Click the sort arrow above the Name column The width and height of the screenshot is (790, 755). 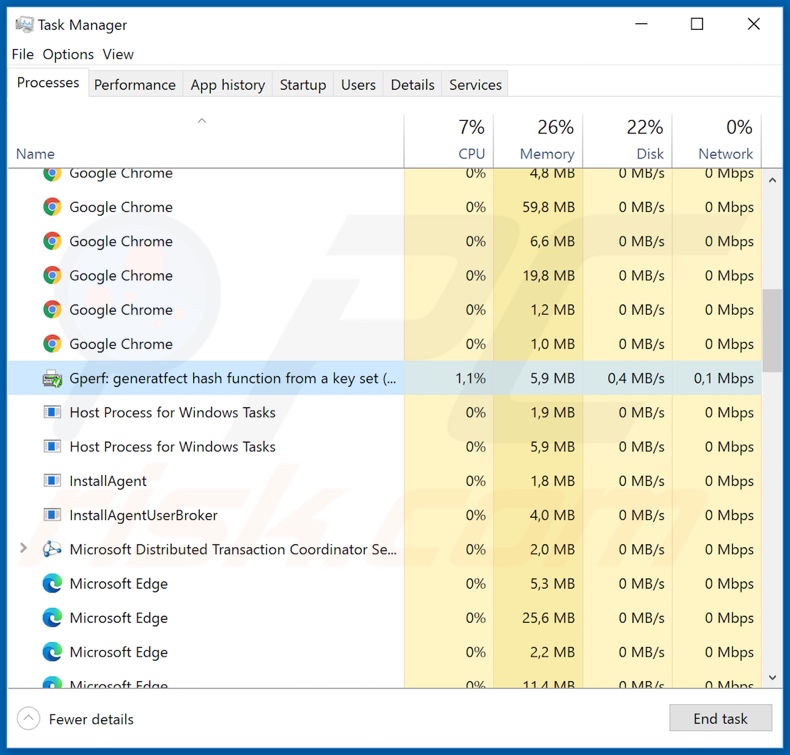202,120
